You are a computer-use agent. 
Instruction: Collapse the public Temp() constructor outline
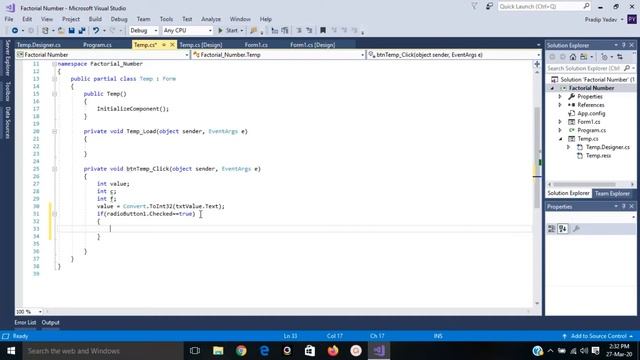click(x=54, y=94)
